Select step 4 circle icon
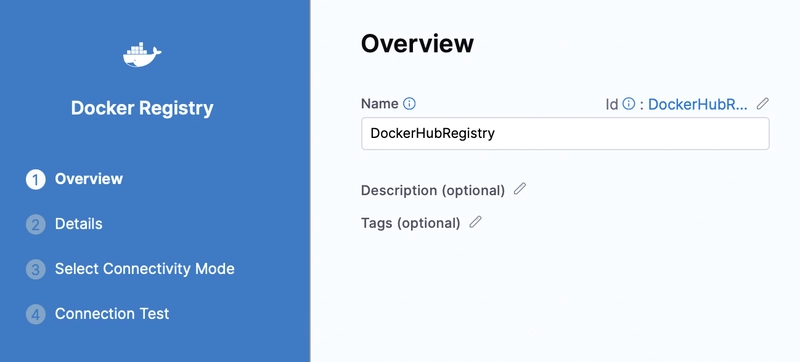 tap(36, 314)
